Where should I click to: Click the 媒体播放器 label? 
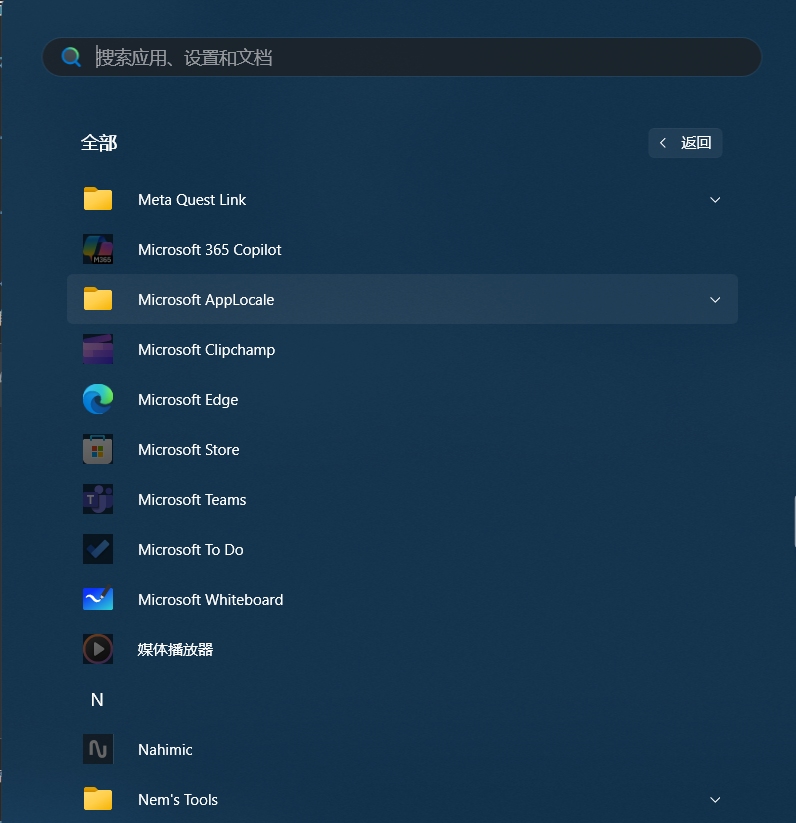(175, 650)
